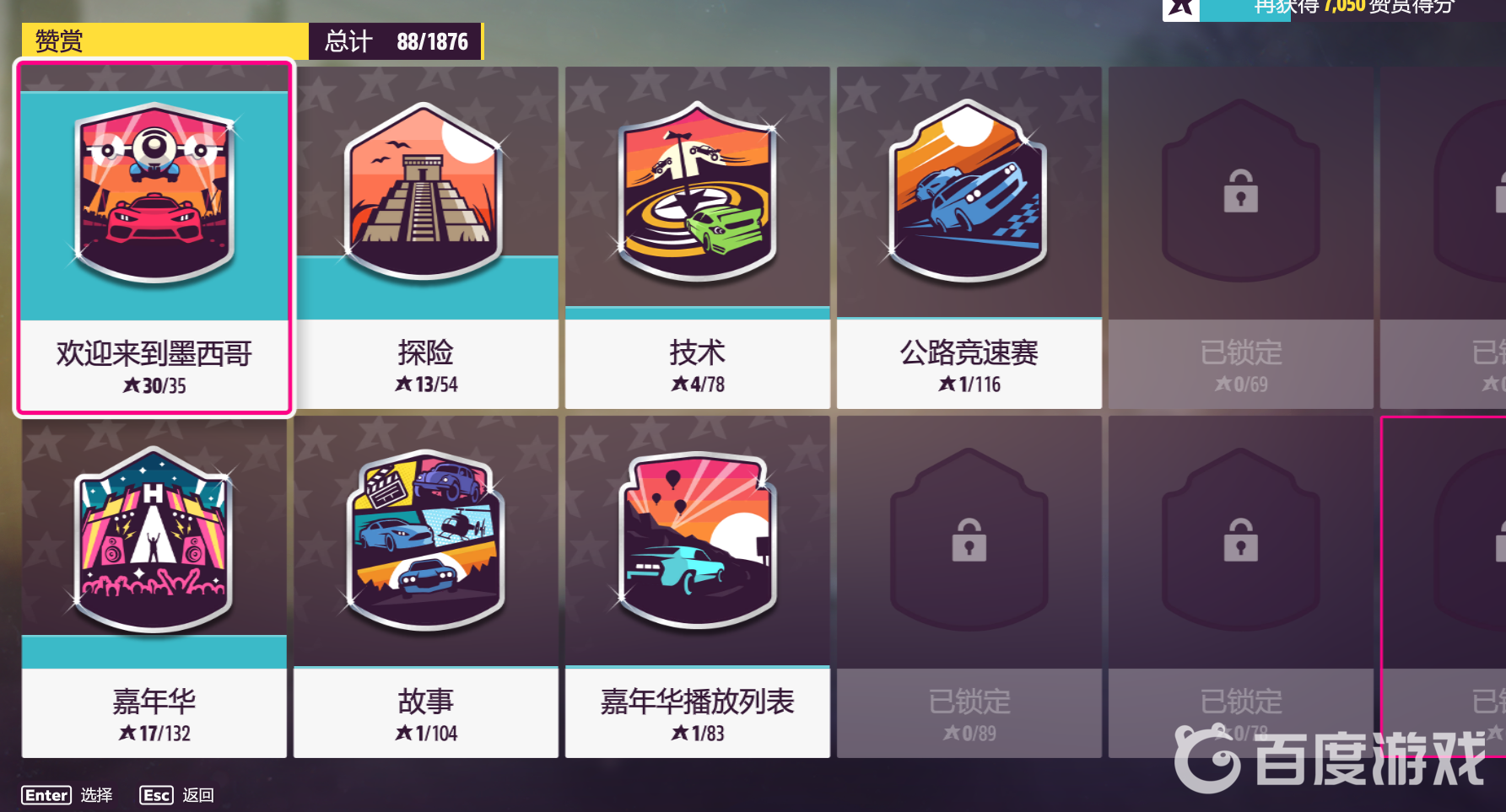Select the 欢迎来到墨西哥 badge icon
Viewport: 1506px width, 812px height.
coord(154,193)
